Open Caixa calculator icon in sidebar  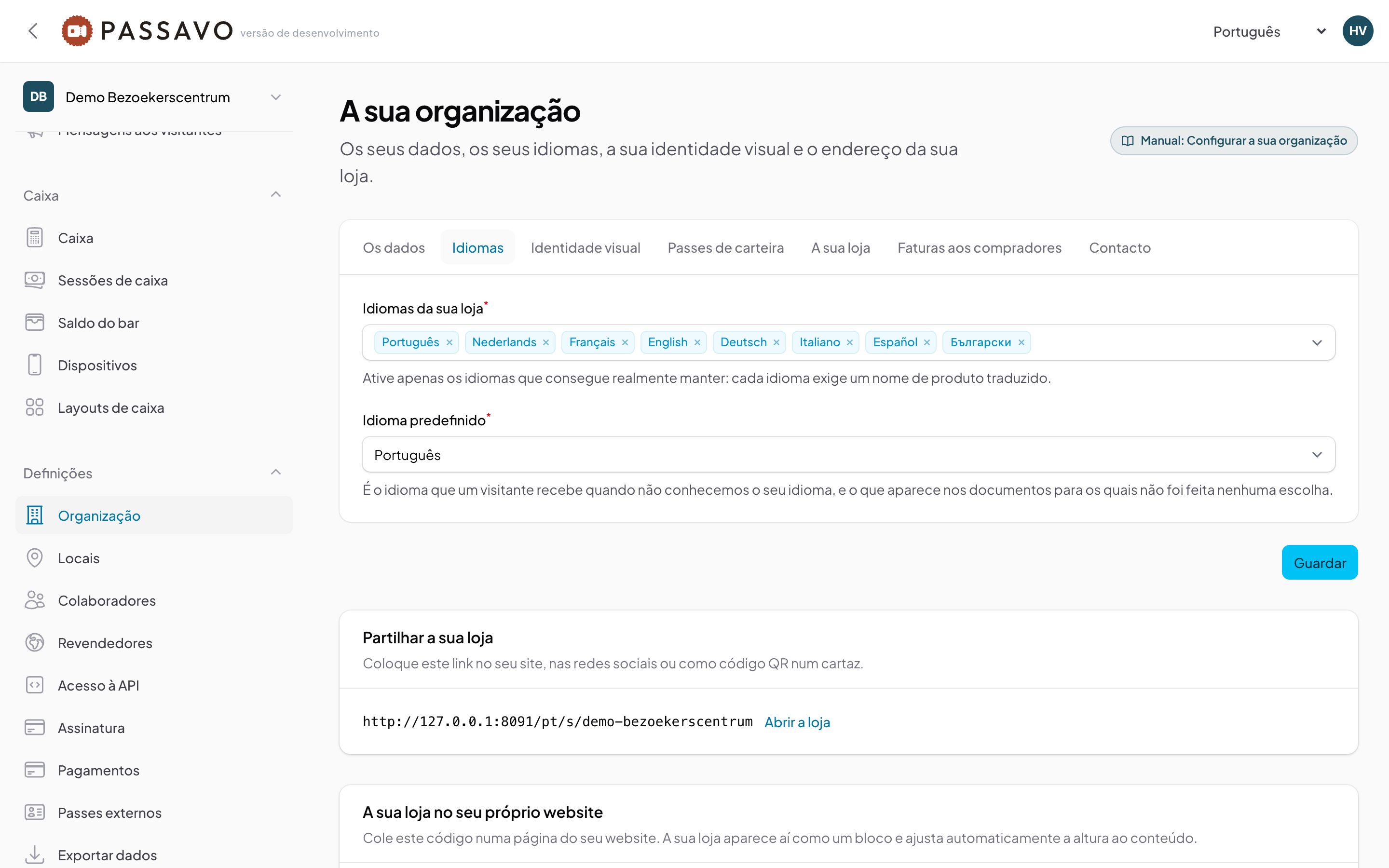point(34,238)
